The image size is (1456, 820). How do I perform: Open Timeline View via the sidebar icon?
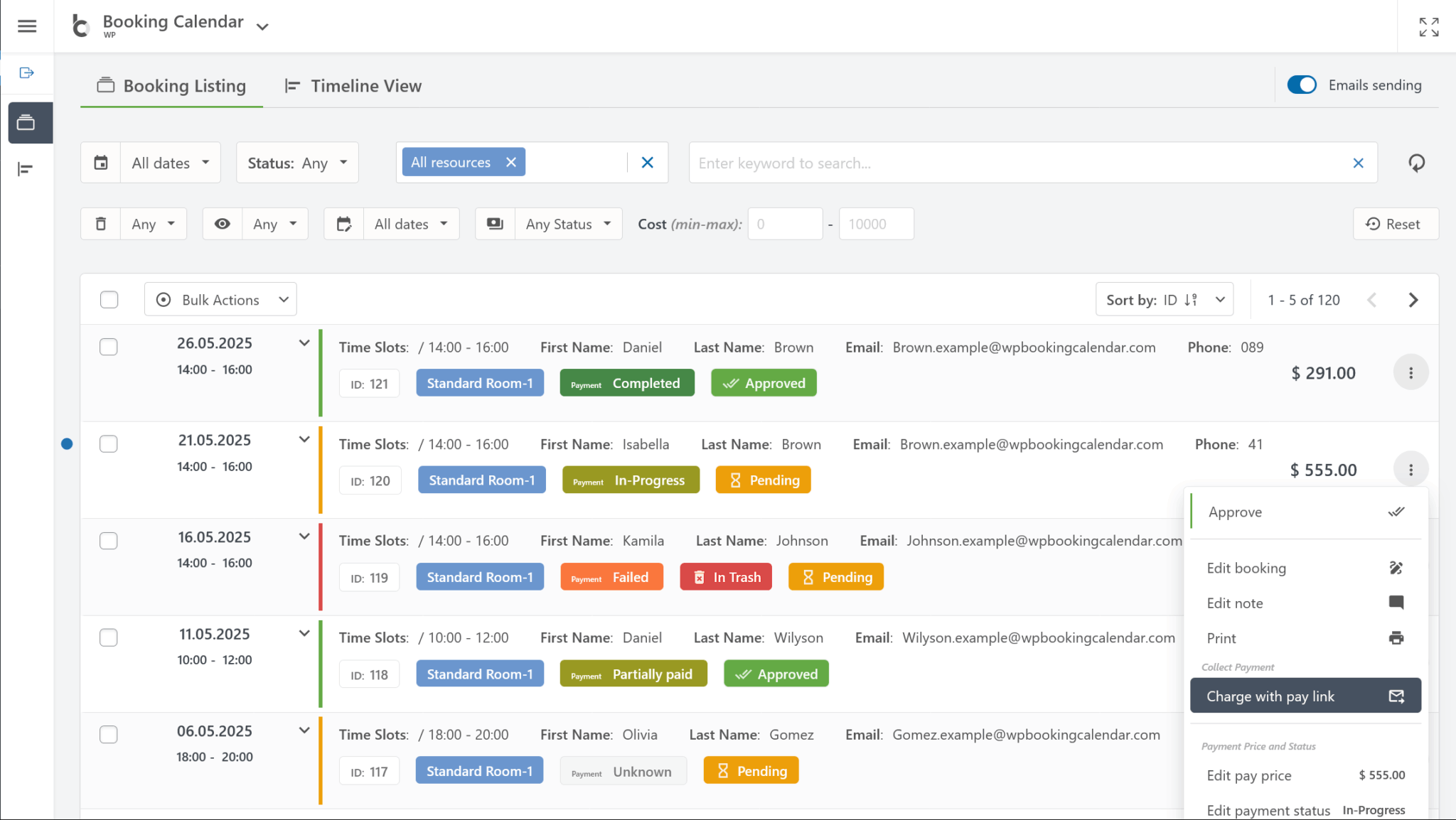26,168
